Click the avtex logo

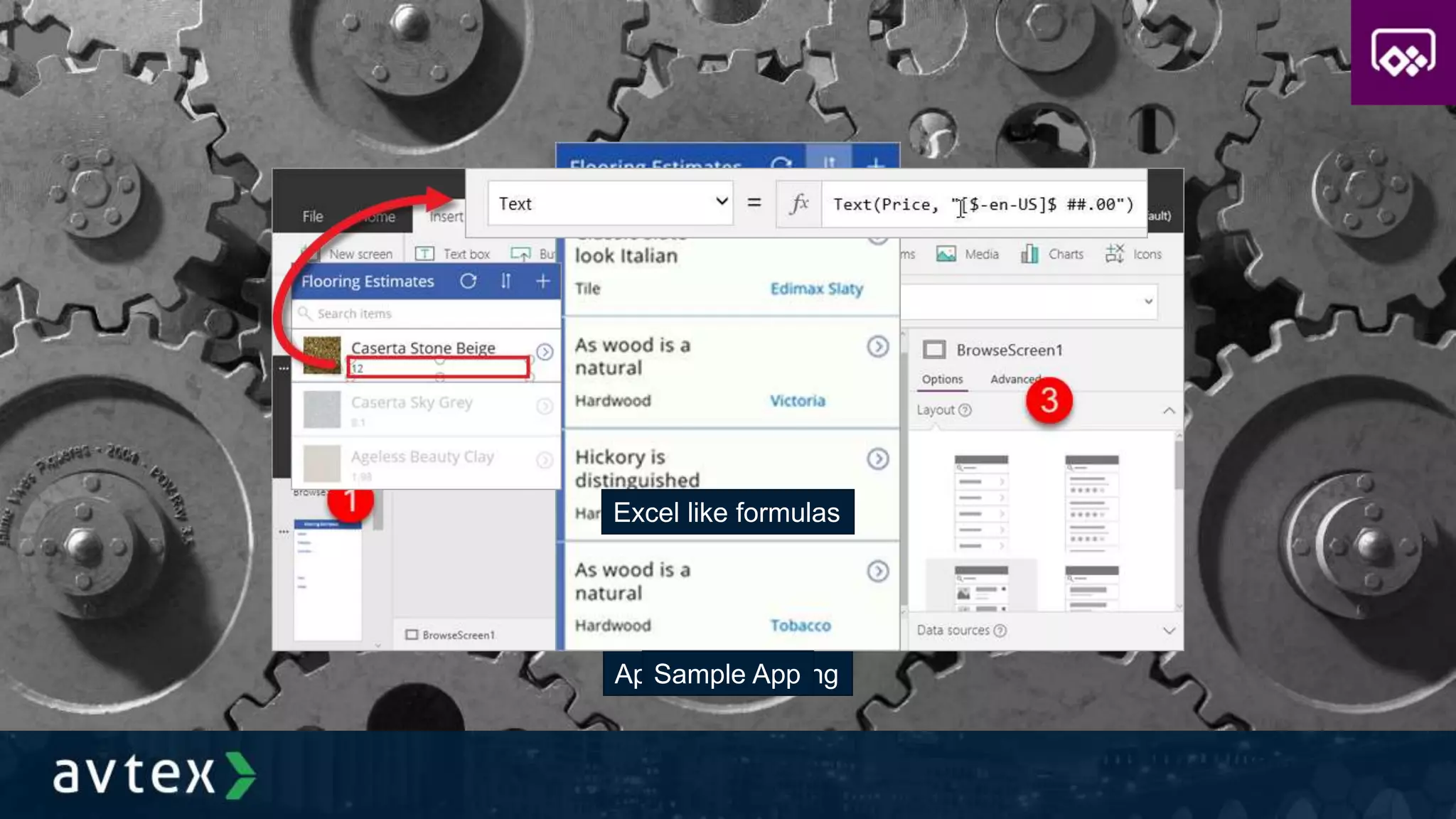154,775
